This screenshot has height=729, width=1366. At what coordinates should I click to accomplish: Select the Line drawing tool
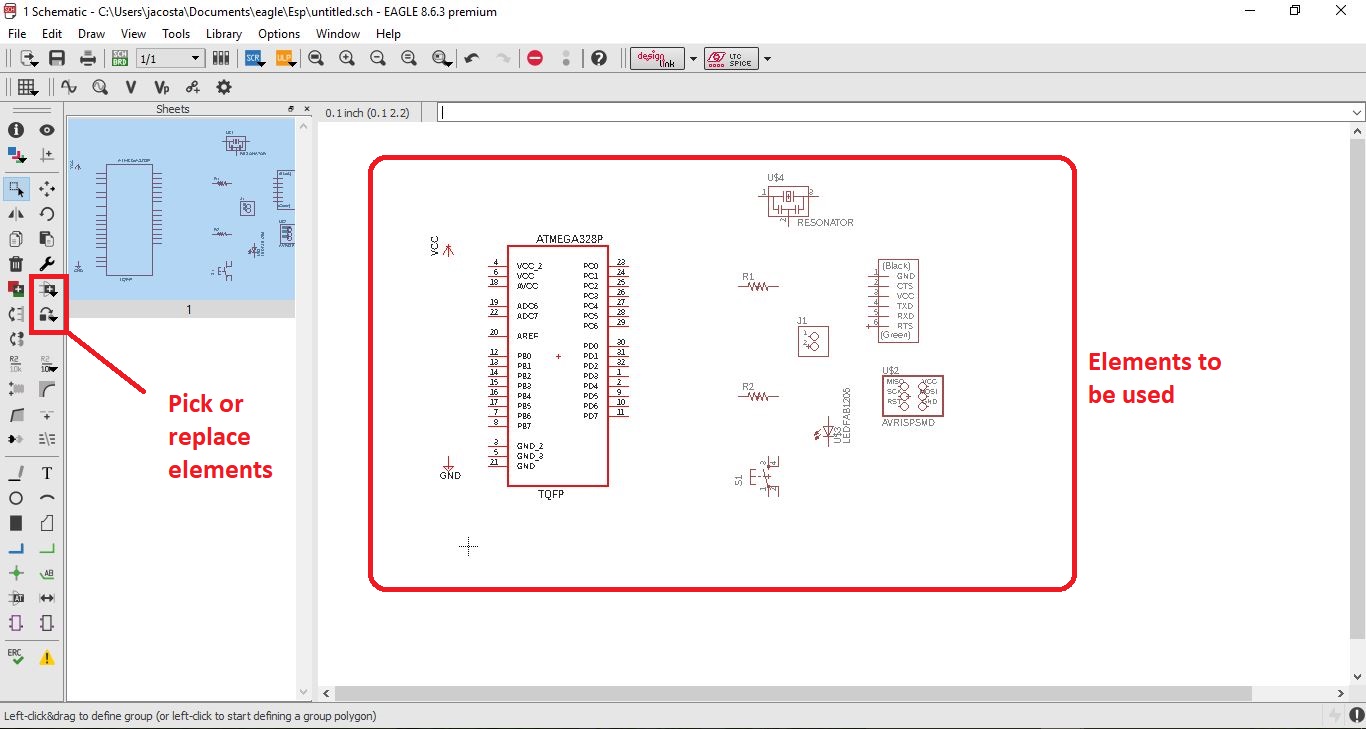[16, 473]
